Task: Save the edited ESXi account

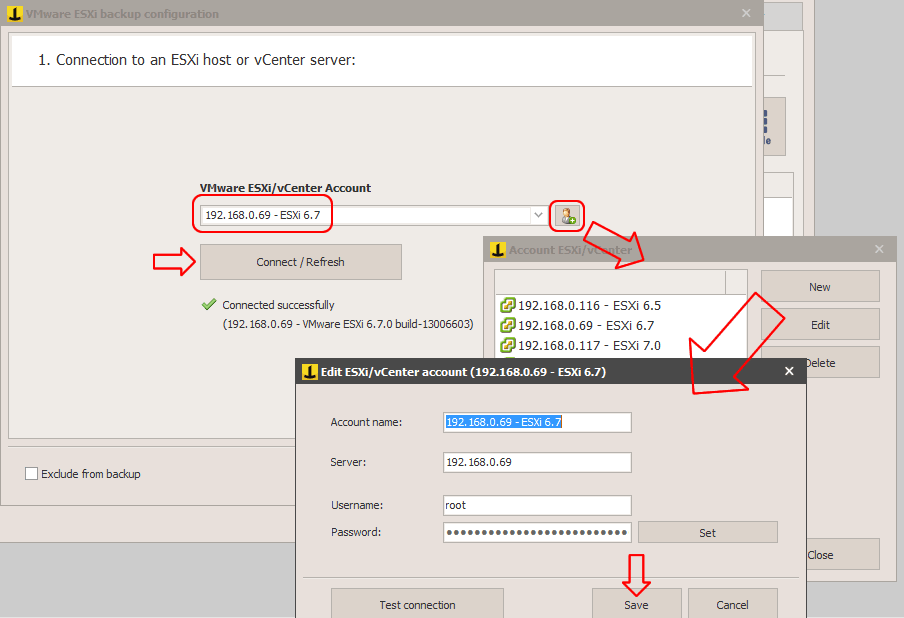Action: [636, 604]
